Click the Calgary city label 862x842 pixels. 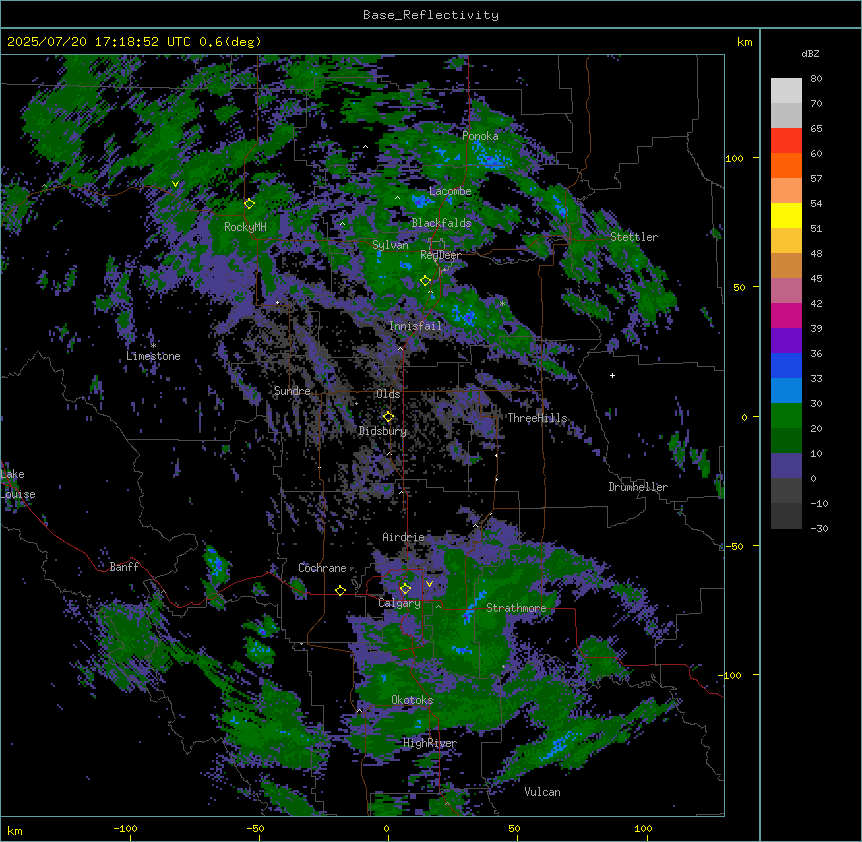click(x=399, y=603)
